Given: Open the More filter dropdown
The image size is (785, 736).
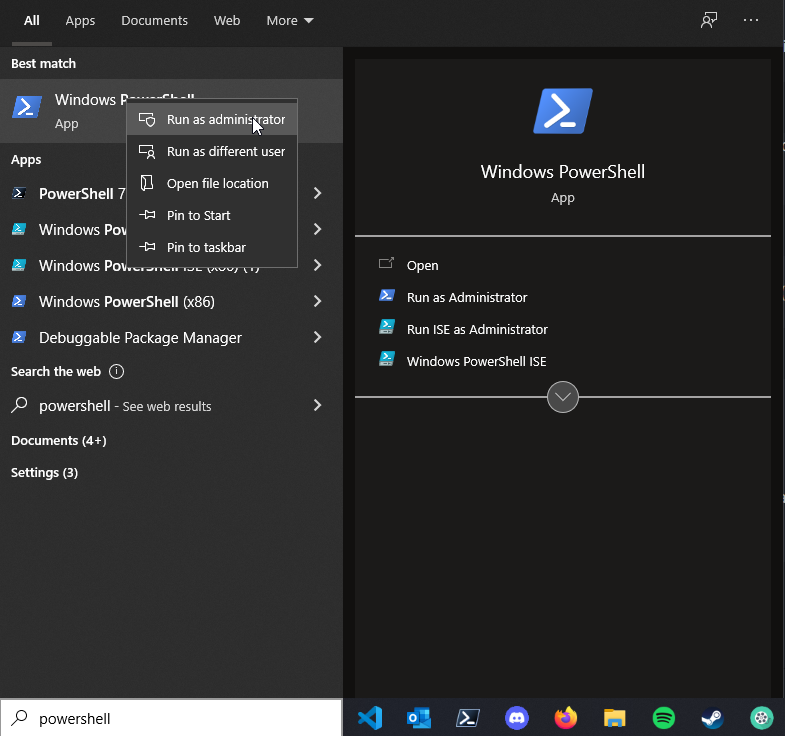Looking at the screenshot, I should click(x=290, y=21).
